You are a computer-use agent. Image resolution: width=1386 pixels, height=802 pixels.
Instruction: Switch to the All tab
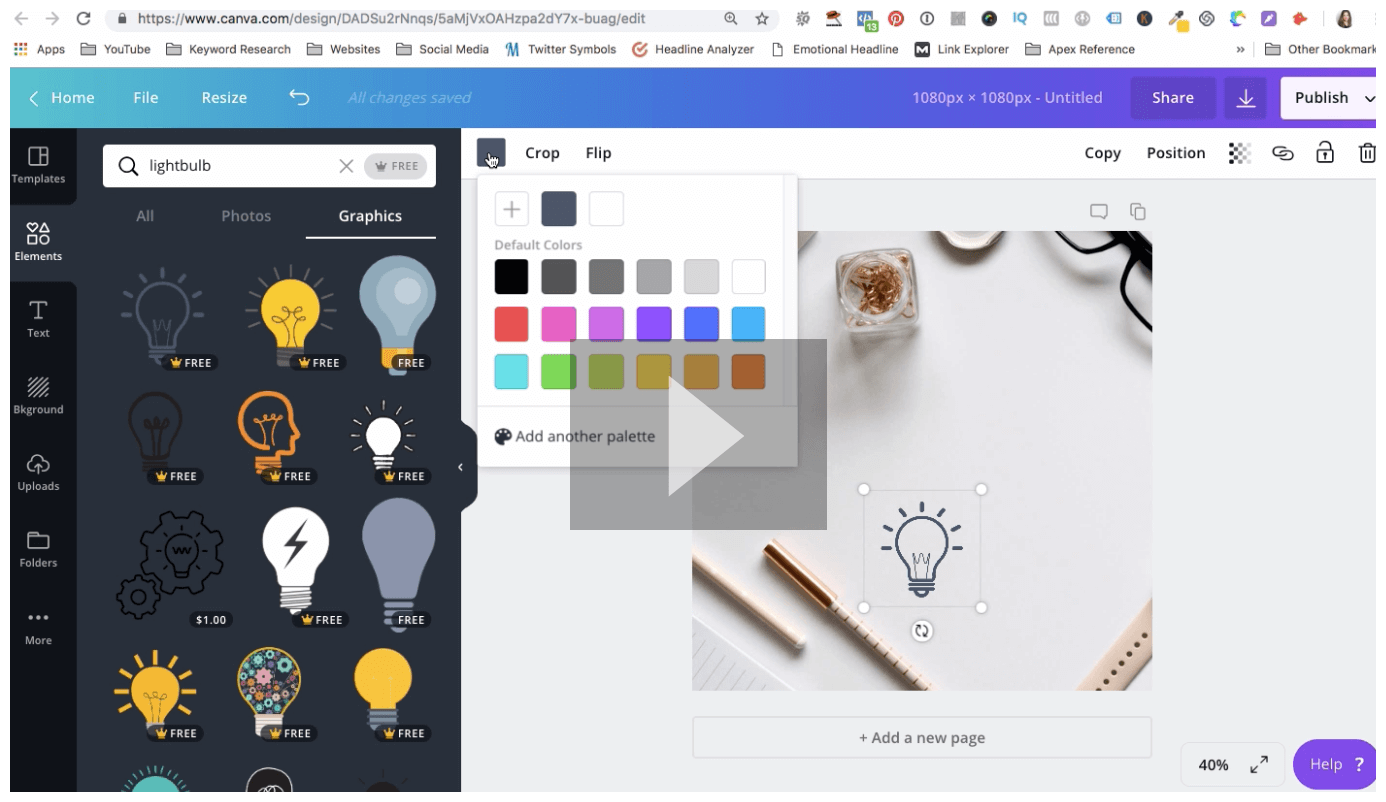[x=145, y=216]
